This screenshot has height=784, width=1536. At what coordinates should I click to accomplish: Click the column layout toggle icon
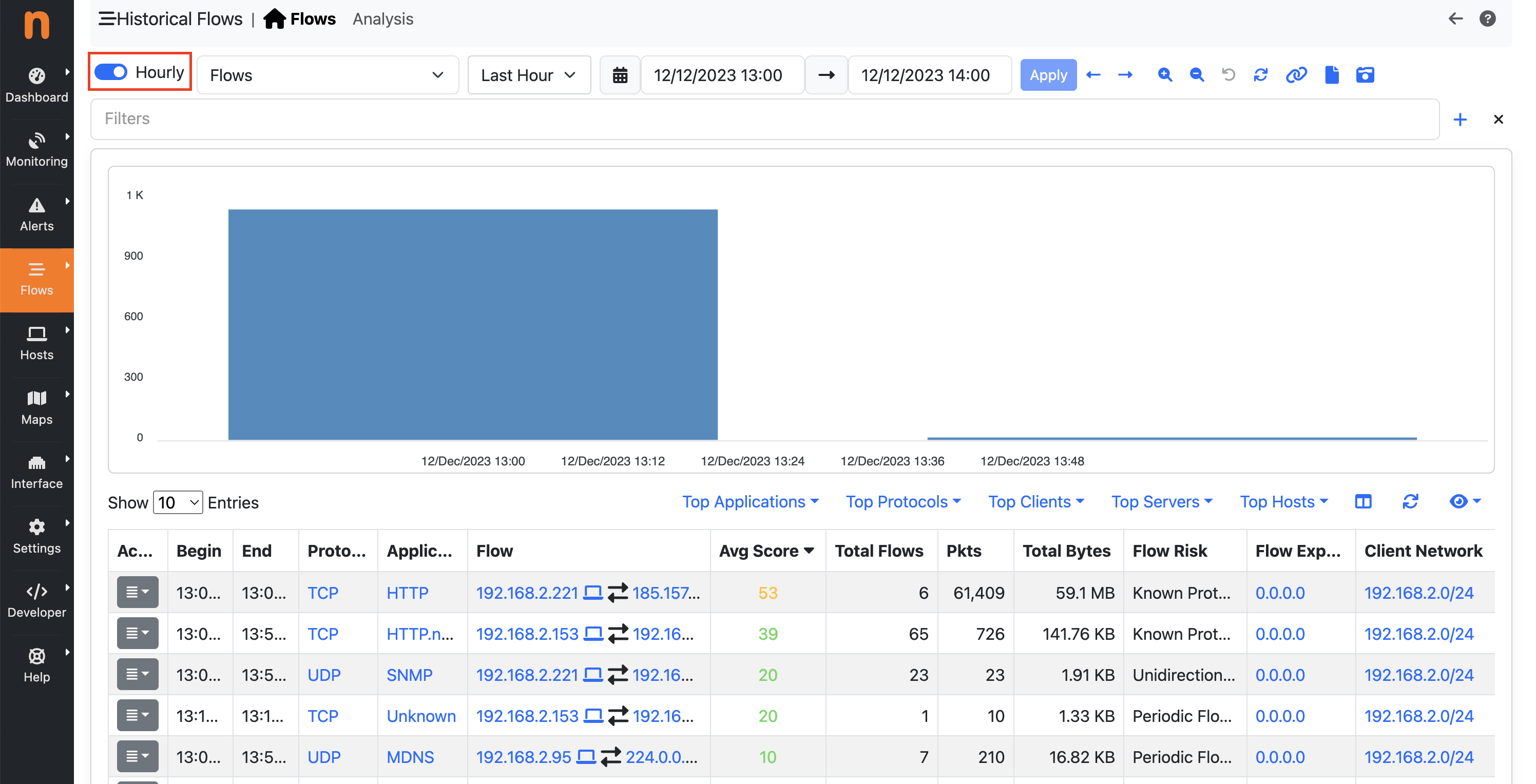[1362, 501]
